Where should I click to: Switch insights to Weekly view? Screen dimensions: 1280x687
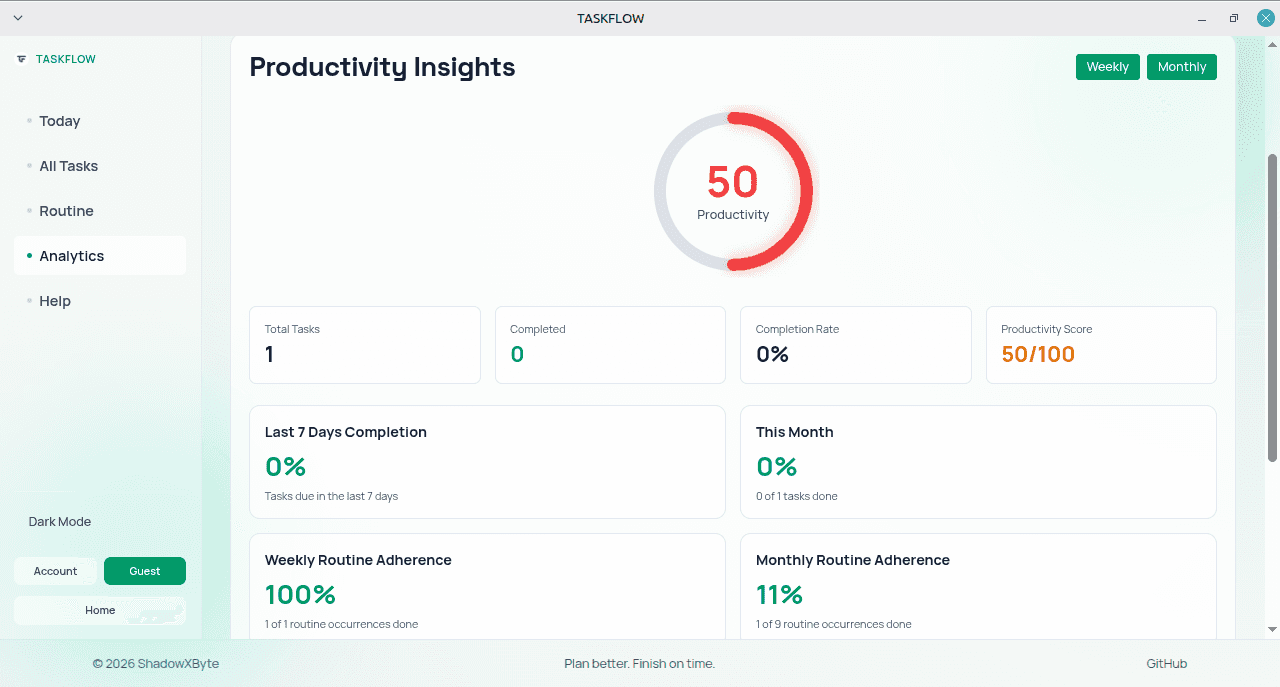pyautogui.click(x=1107, y=67)
